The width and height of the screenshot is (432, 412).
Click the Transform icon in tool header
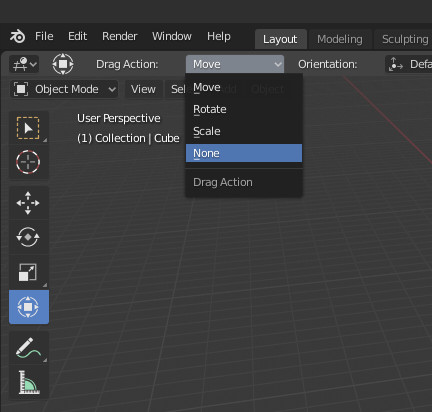tap(63, 64)
